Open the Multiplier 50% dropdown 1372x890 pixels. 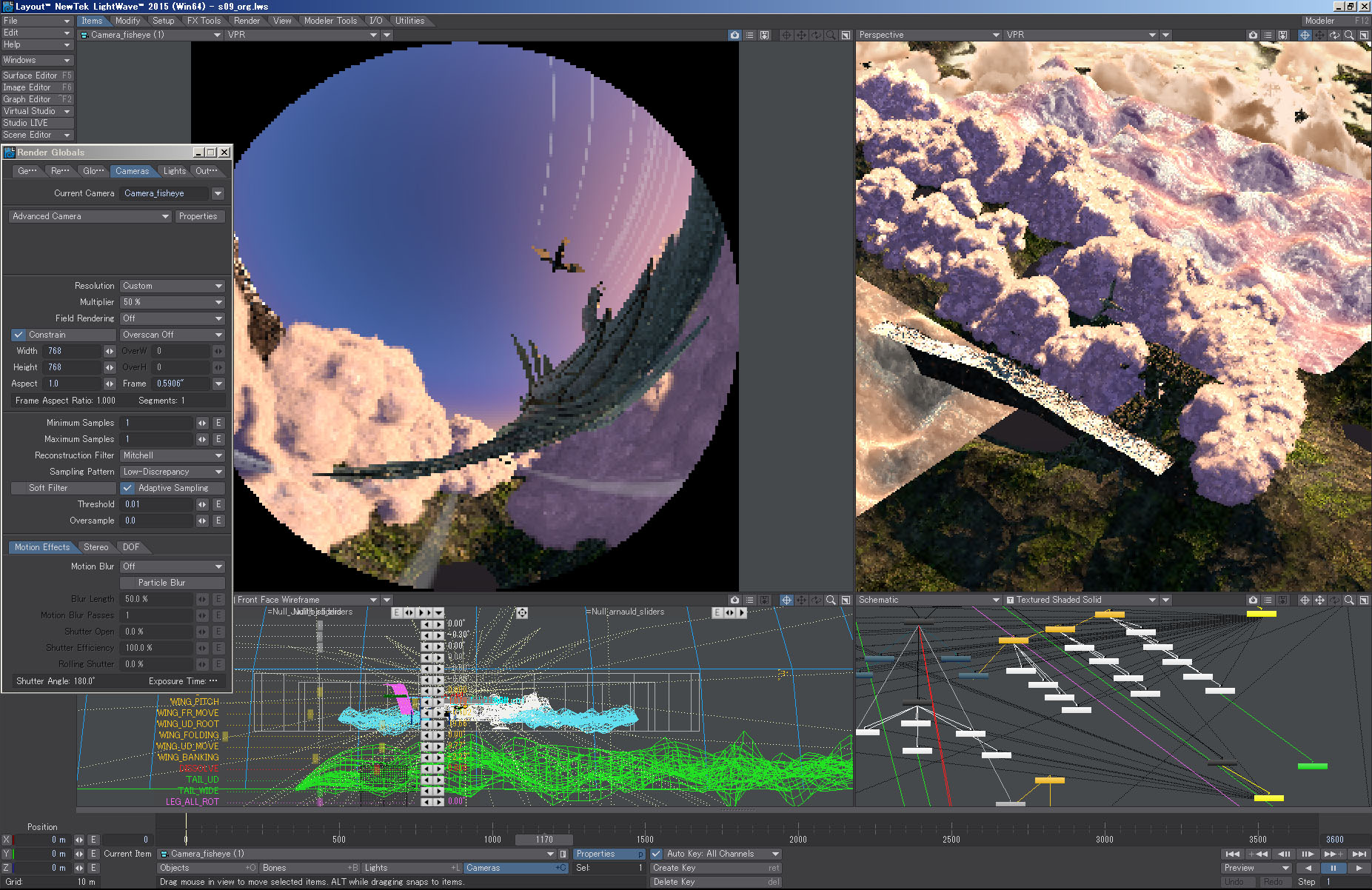click(172, 302)
